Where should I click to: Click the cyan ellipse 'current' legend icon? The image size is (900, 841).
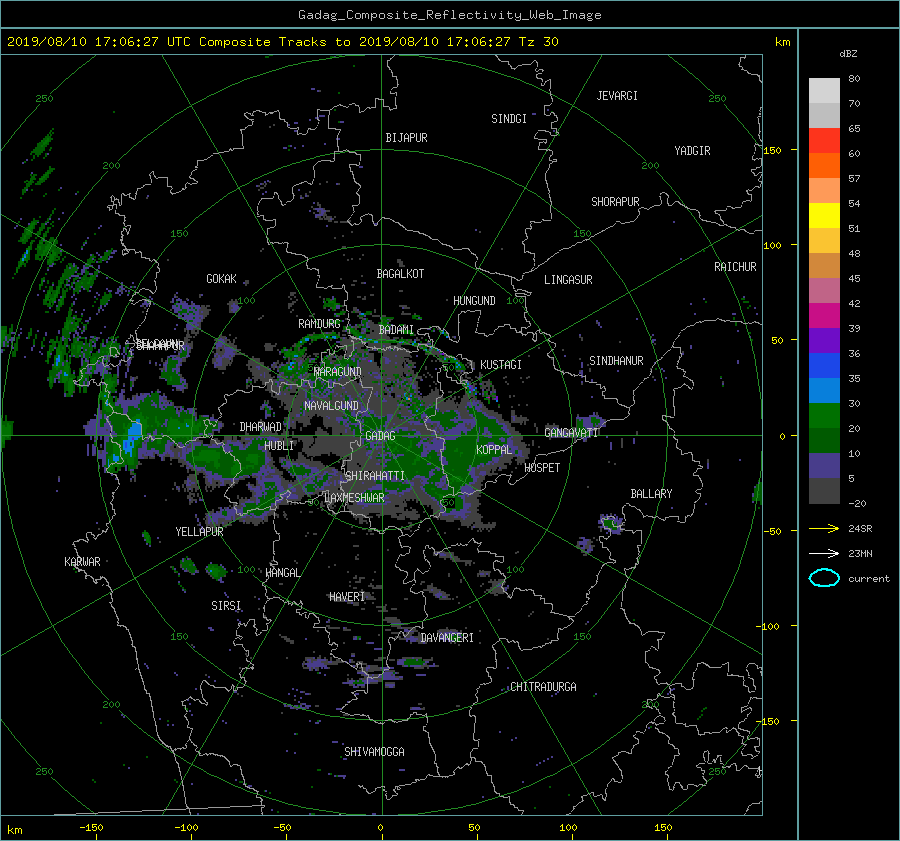point(824,578)
